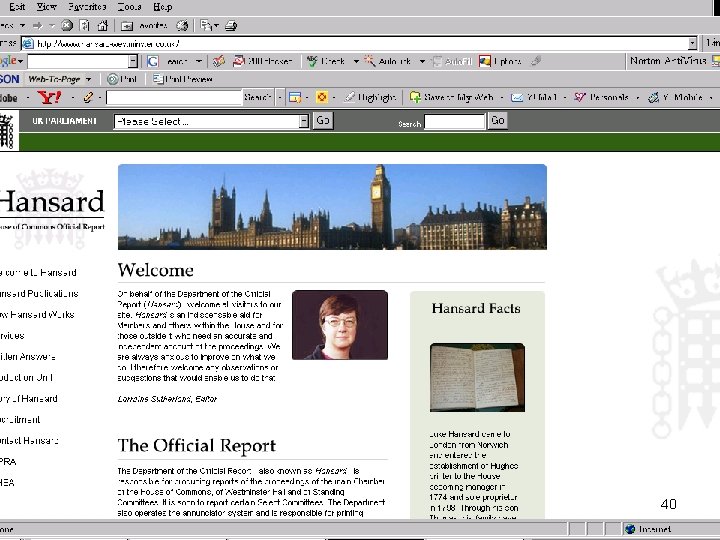Click the Epson Print Preview icon

point(158,79)
